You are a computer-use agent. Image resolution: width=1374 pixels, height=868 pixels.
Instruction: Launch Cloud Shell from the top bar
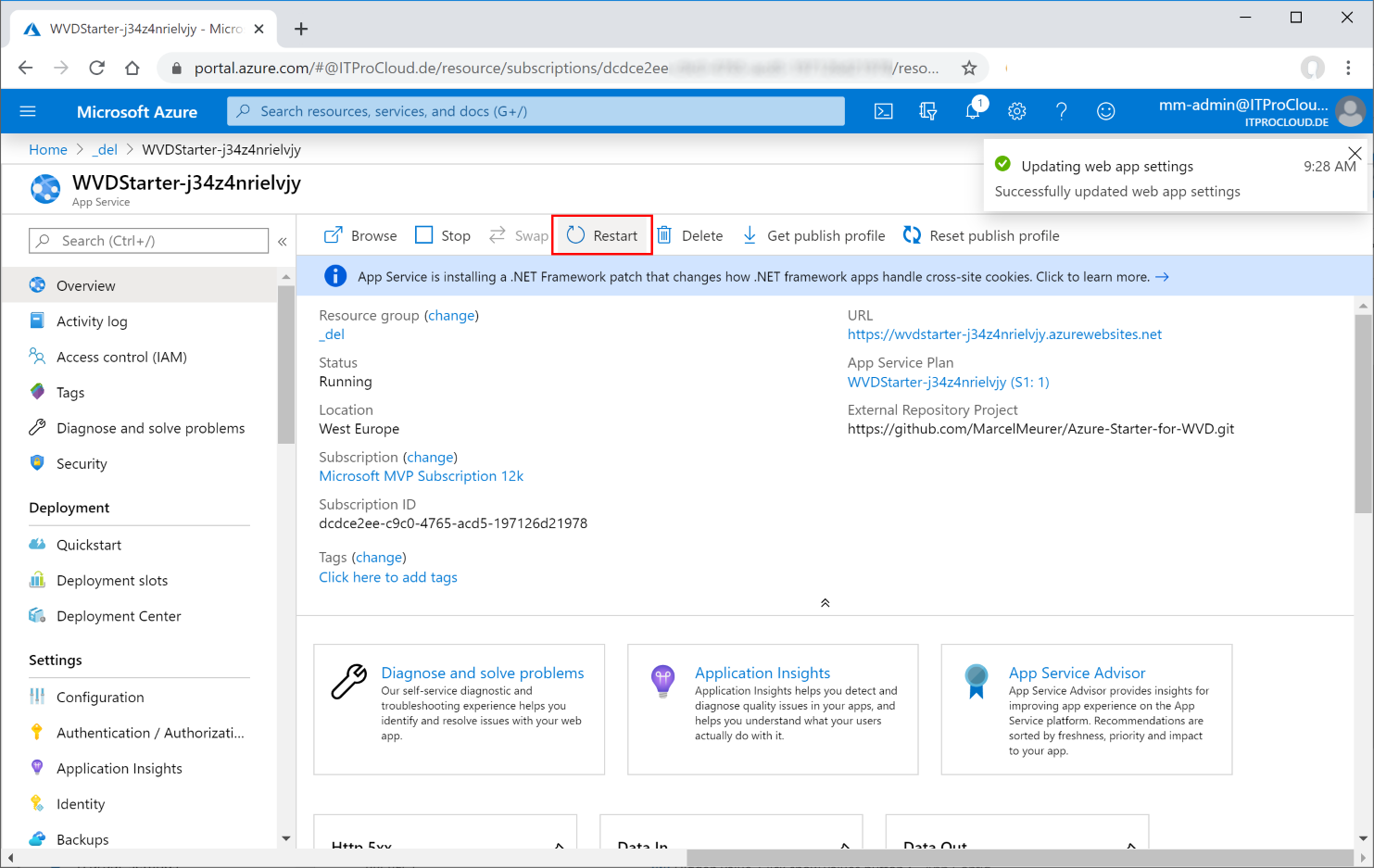click(x=884, y=111)
